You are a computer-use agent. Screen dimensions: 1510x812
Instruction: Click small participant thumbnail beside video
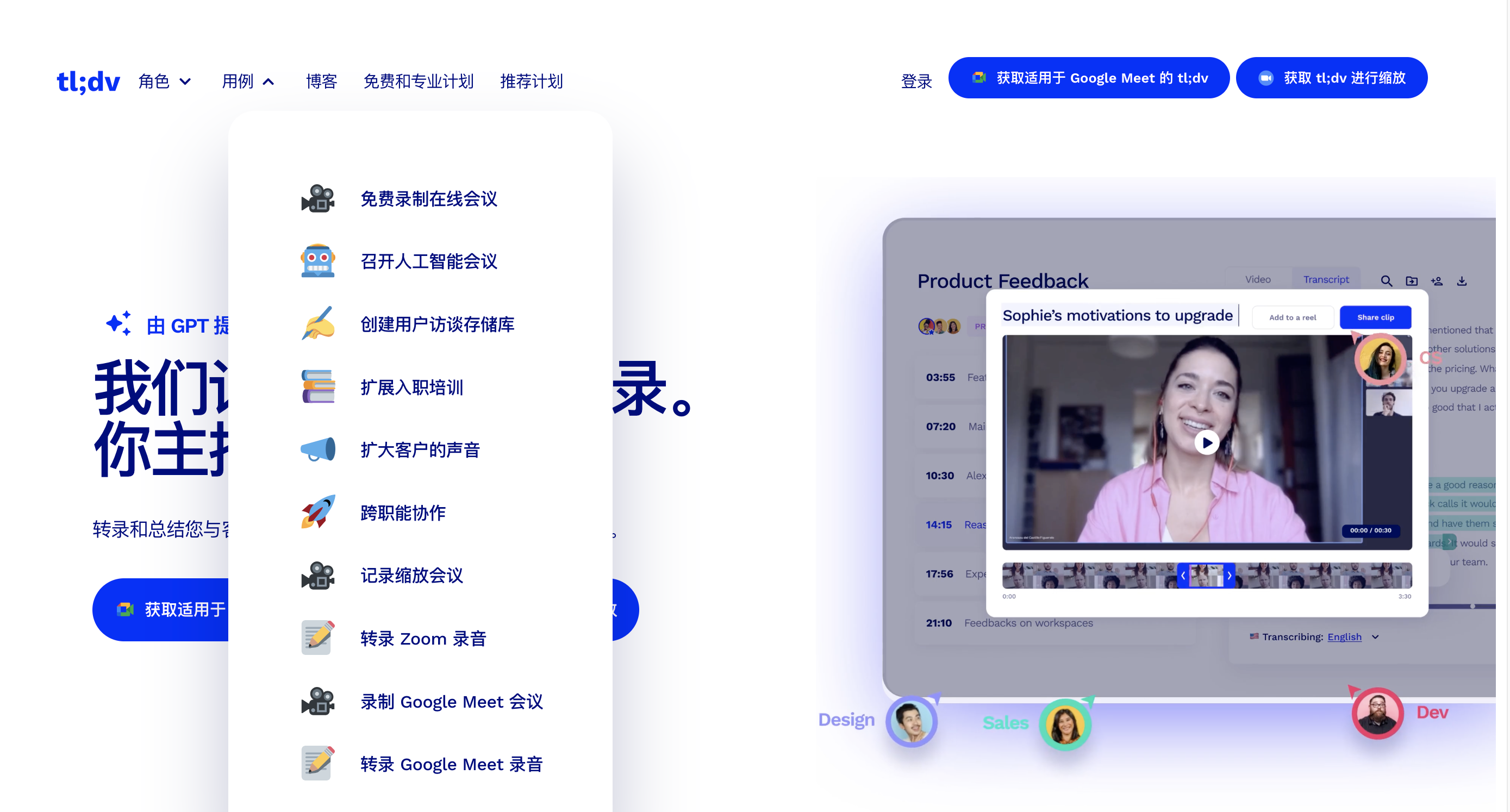(x=1388, y=403)
